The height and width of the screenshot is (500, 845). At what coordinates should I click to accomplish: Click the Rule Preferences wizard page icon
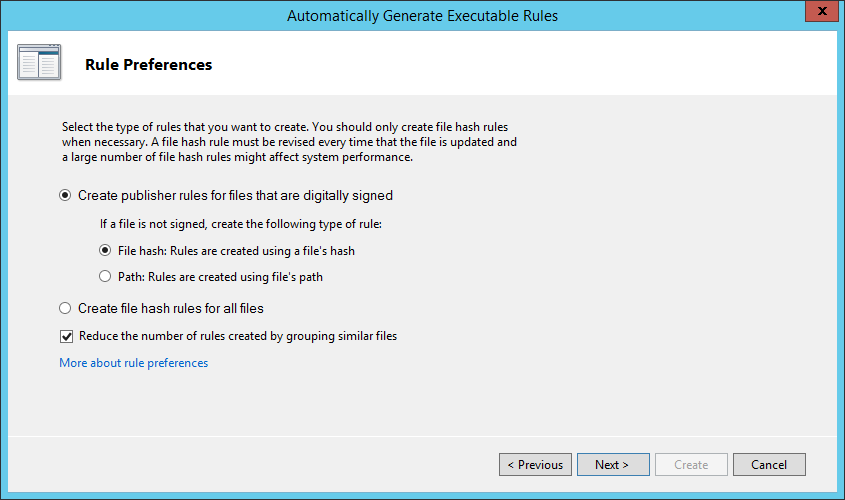[39, 62]
